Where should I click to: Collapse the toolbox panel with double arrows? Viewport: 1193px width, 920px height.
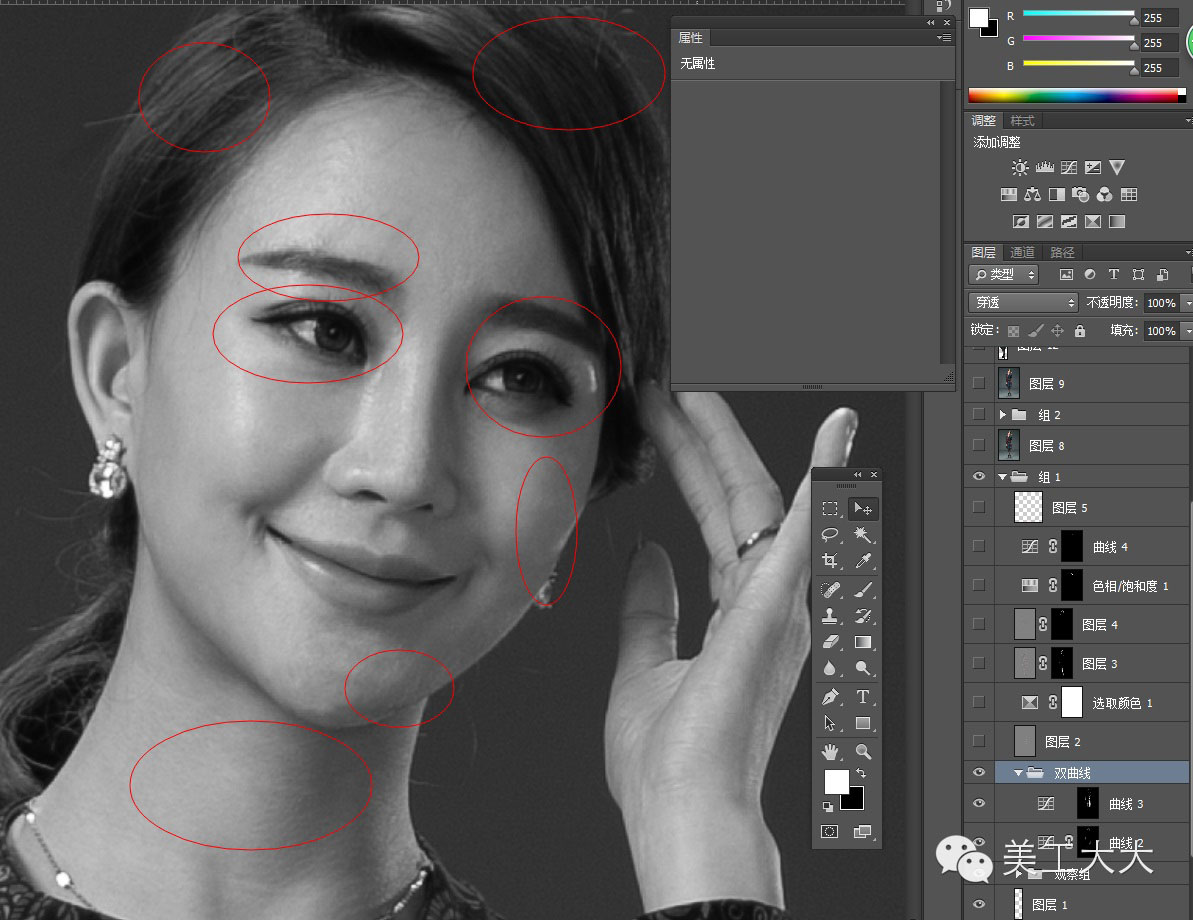click(857, 475)
